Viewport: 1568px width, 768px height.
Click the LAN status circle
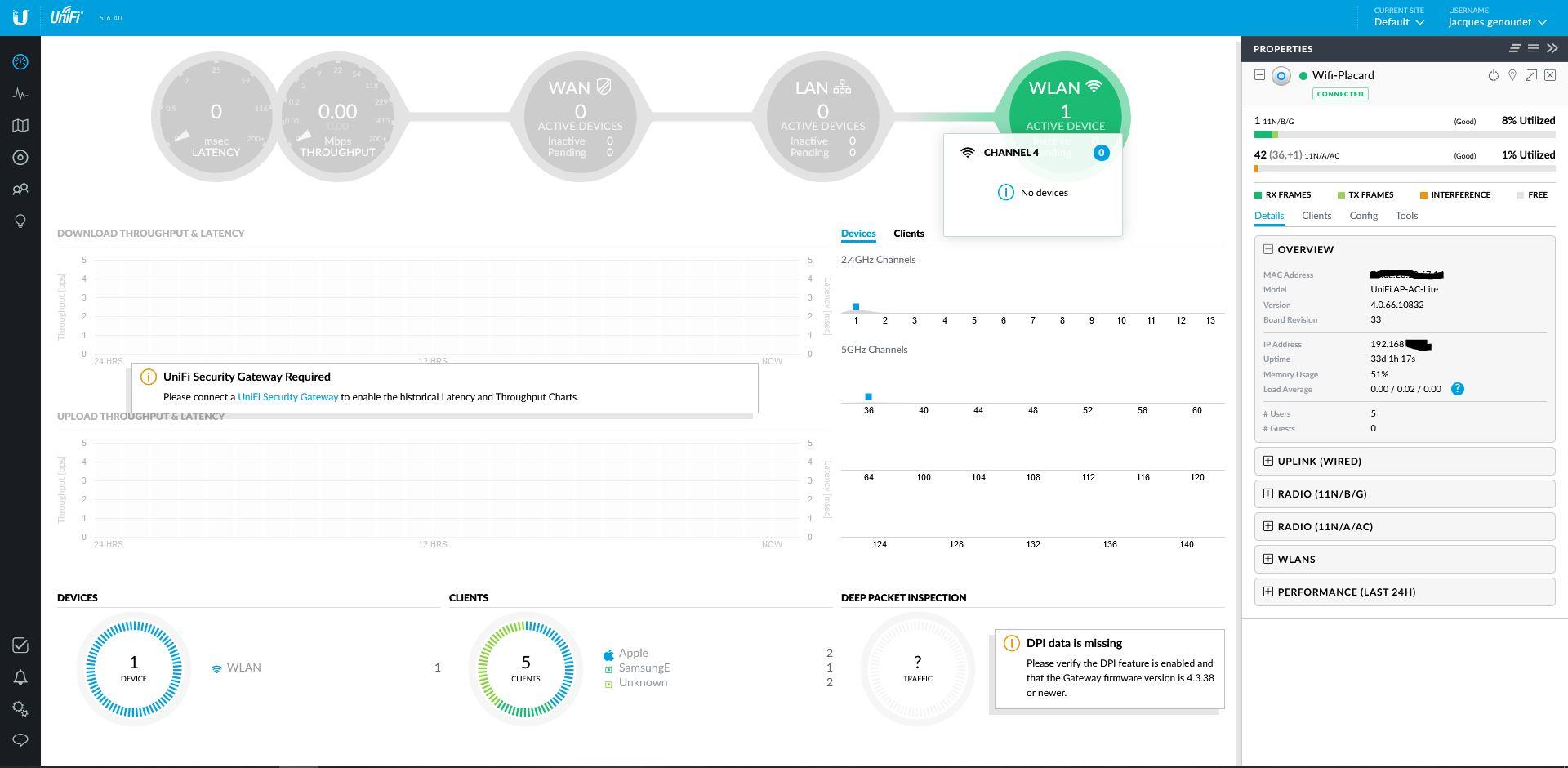click(x=822, y=117)
